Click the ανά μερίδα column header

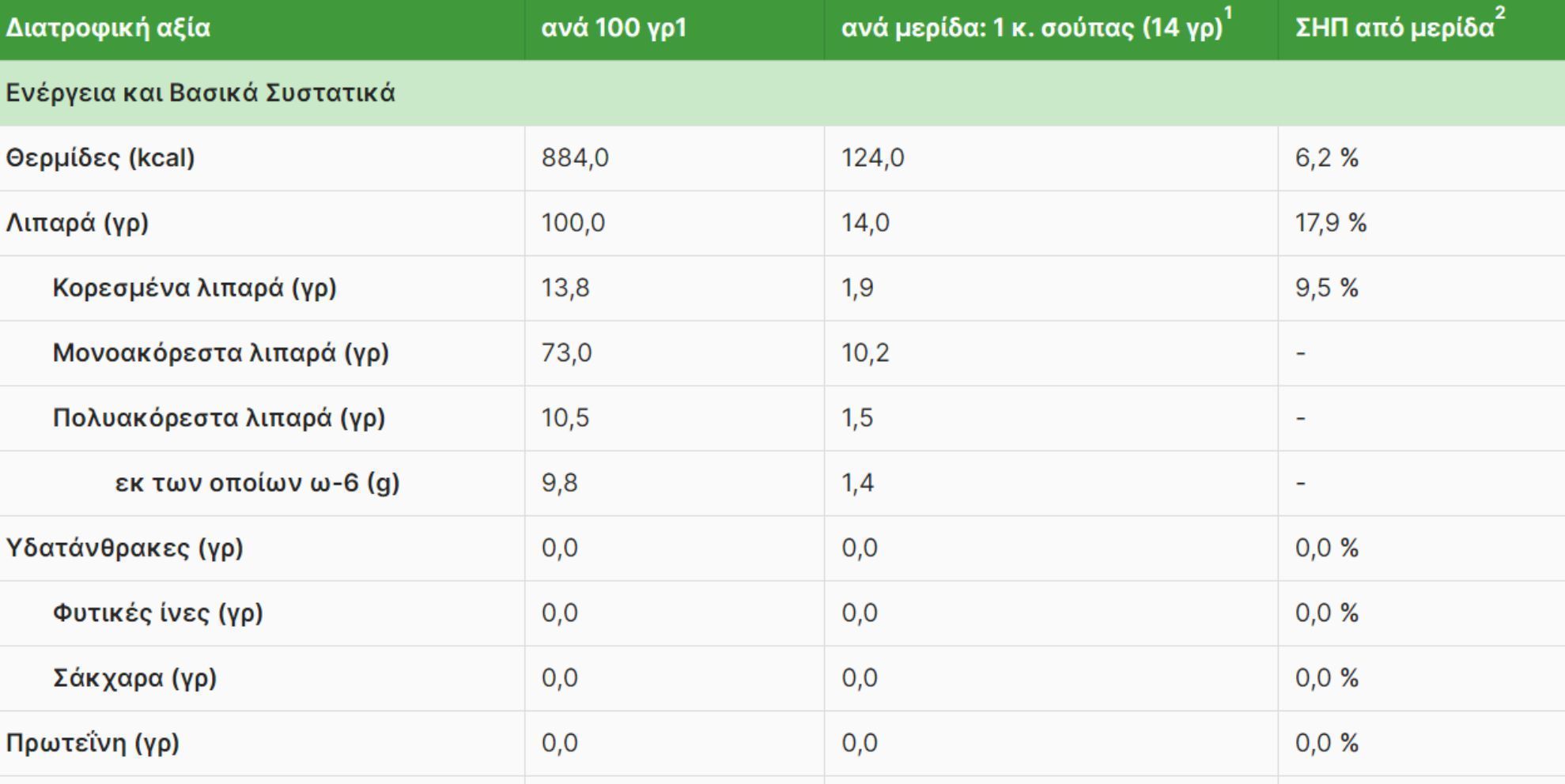pyautogui.click(x=1031, y=28)
